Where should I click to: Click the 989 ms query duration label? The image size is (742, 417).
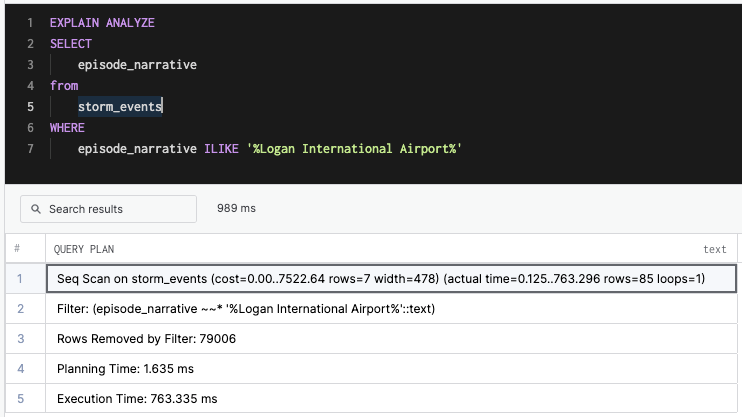(x=236, y=208)
